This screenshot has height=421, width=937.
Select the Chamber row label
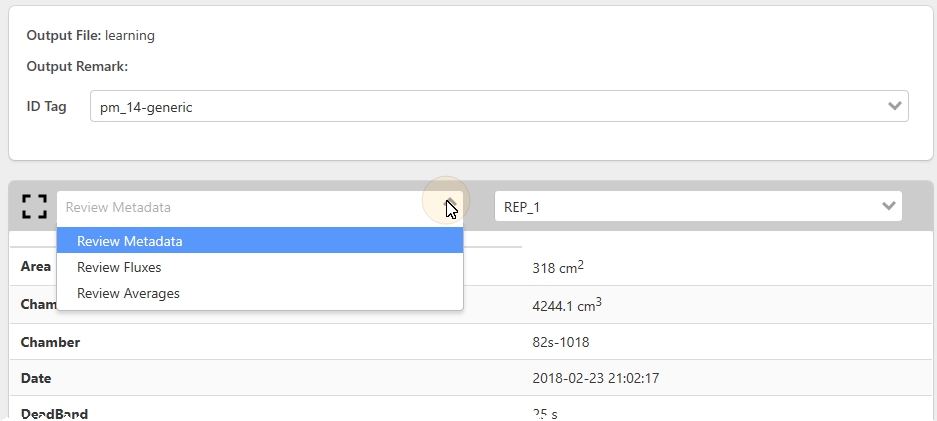click(50, 342)
